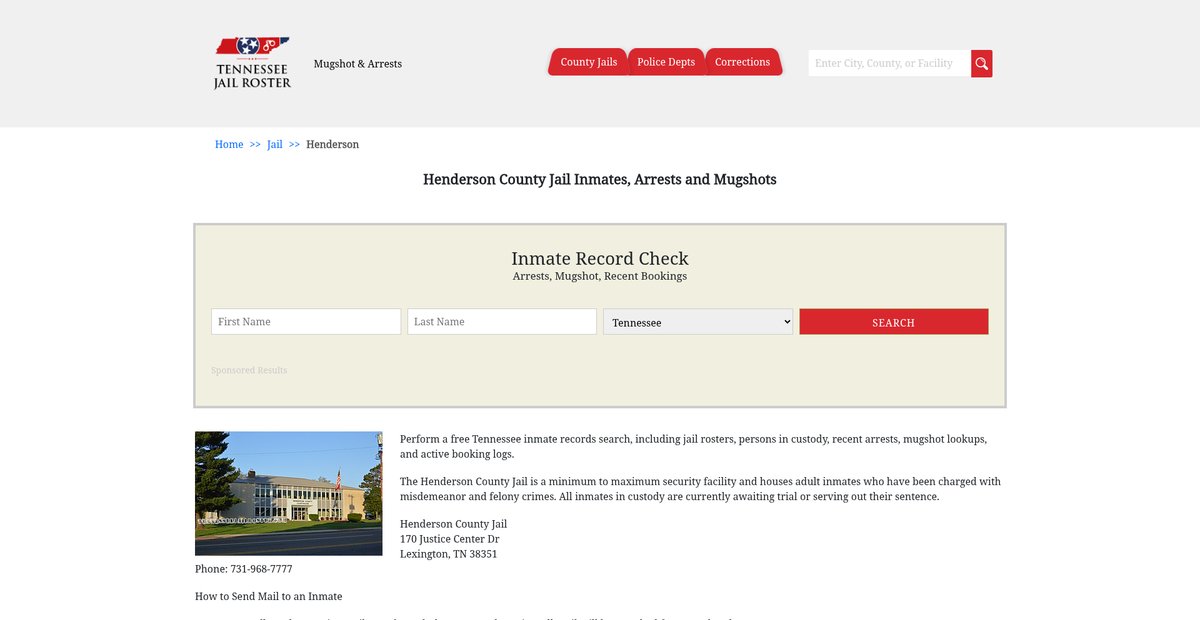Image resolution: width=1200 pixels, height=620 pixels.
Task: Click the How to Send Mail to an Inmate heading
Action: tap(268, 597)
